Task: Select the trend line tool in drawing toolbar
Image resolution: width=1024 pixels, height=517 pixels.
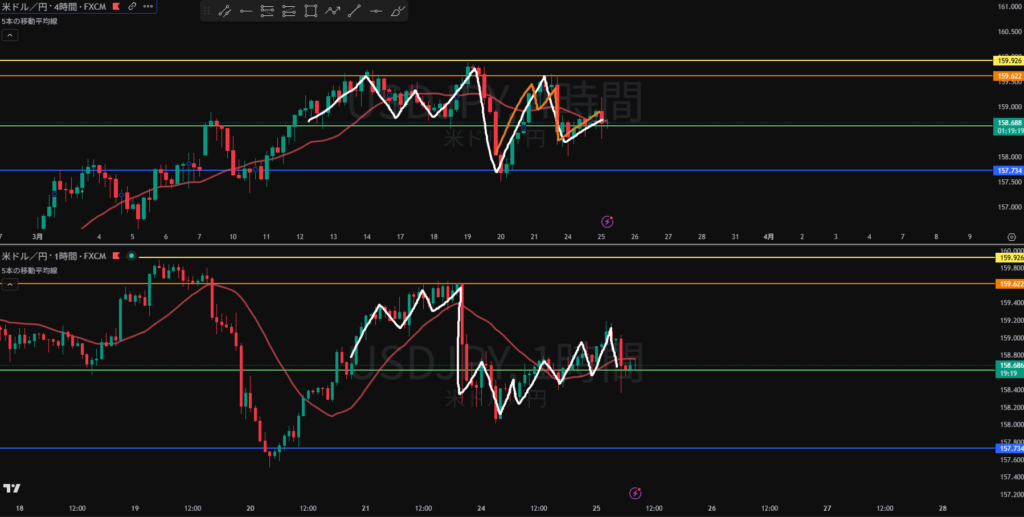Action: [x=225, y=12]
